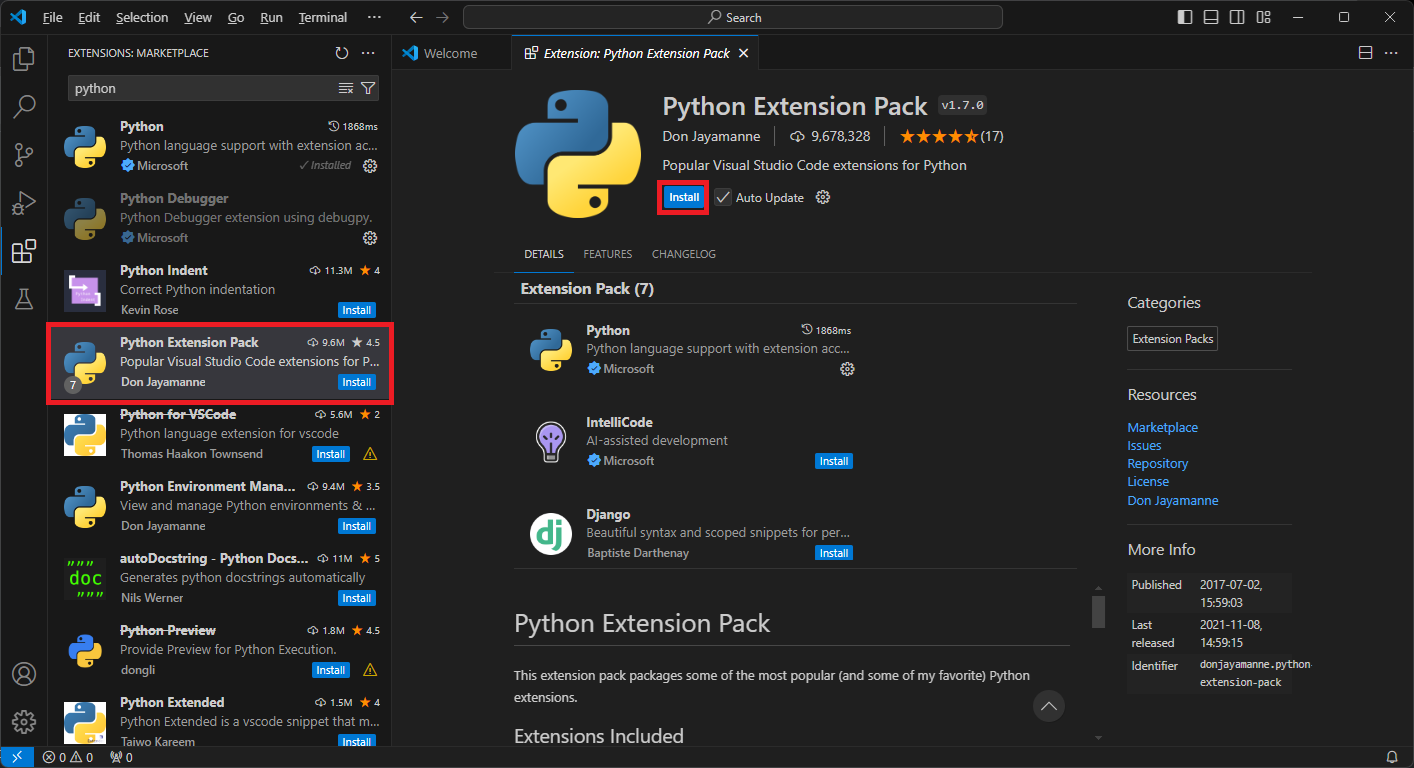The height and width of the screenshot is (768, 1414).
Task: Click the details page vertical scrollbar
Action: 1098,610
